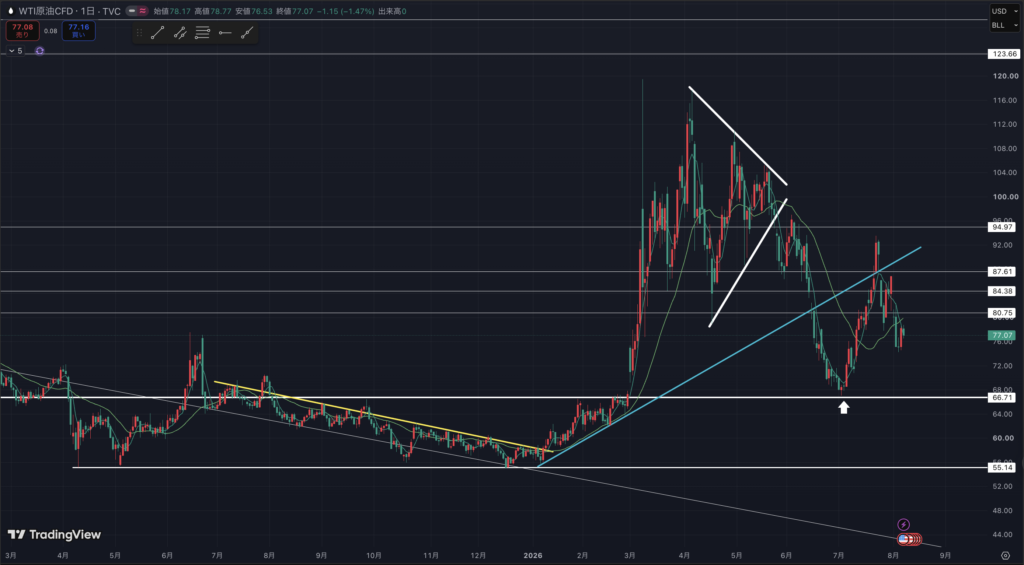Click the 始値78.17 open value
The height and width of the screenshot is (565, 1024).
point(172,11)
